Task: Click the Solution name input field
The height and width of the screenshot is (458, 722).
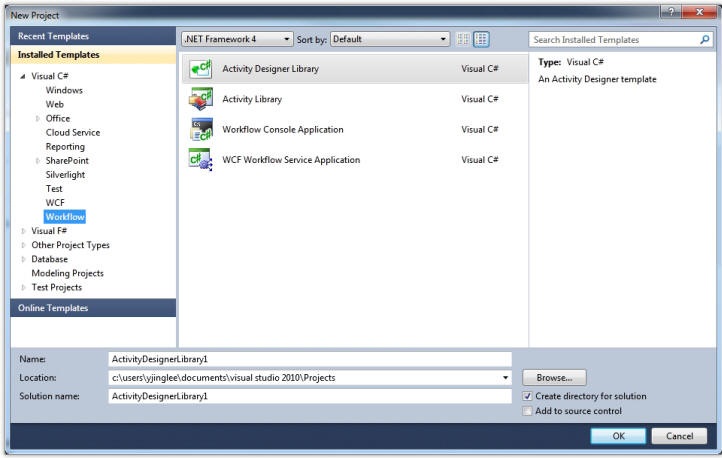Action: click(310, 396)
